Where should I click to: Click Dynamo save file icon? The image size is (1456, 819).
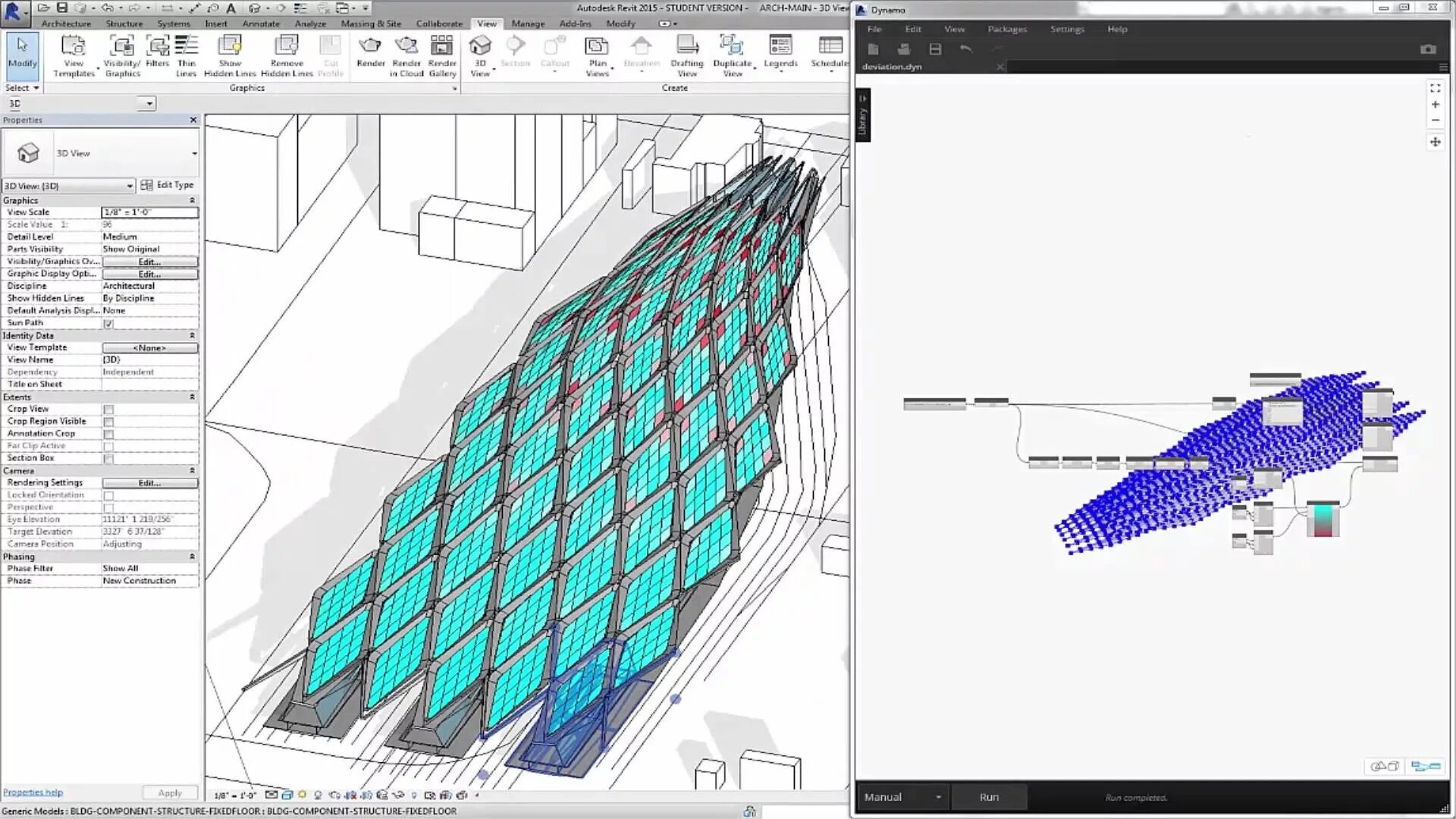(x=935, y=49)
